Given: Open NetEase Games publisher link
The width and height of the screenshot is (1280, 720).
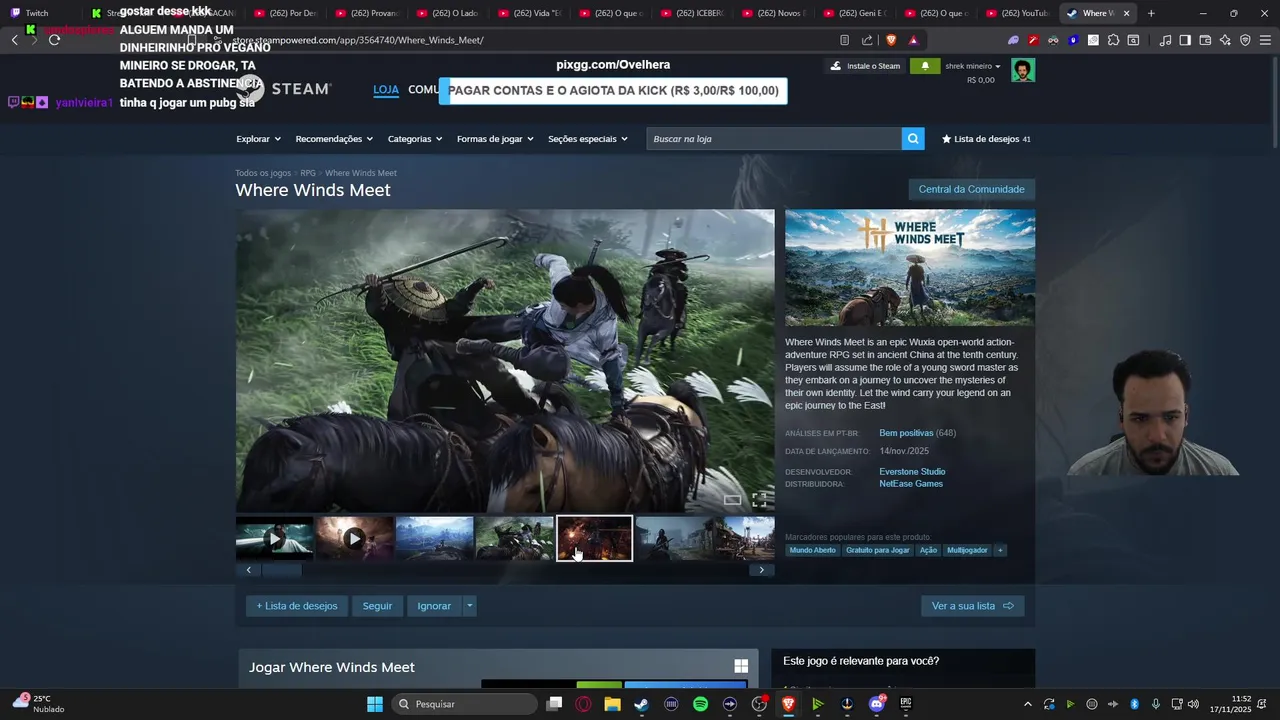Looking at the screenshot, I should pyautogui.click(x=911, y=484).
